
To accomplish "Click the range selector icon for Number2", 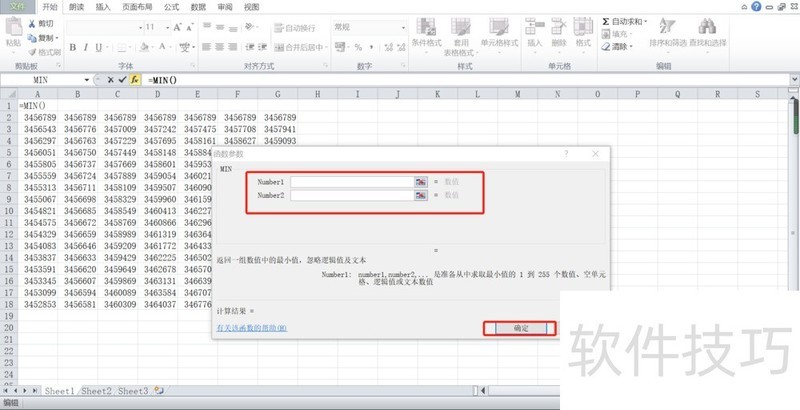I will click(x=421, y=196).
